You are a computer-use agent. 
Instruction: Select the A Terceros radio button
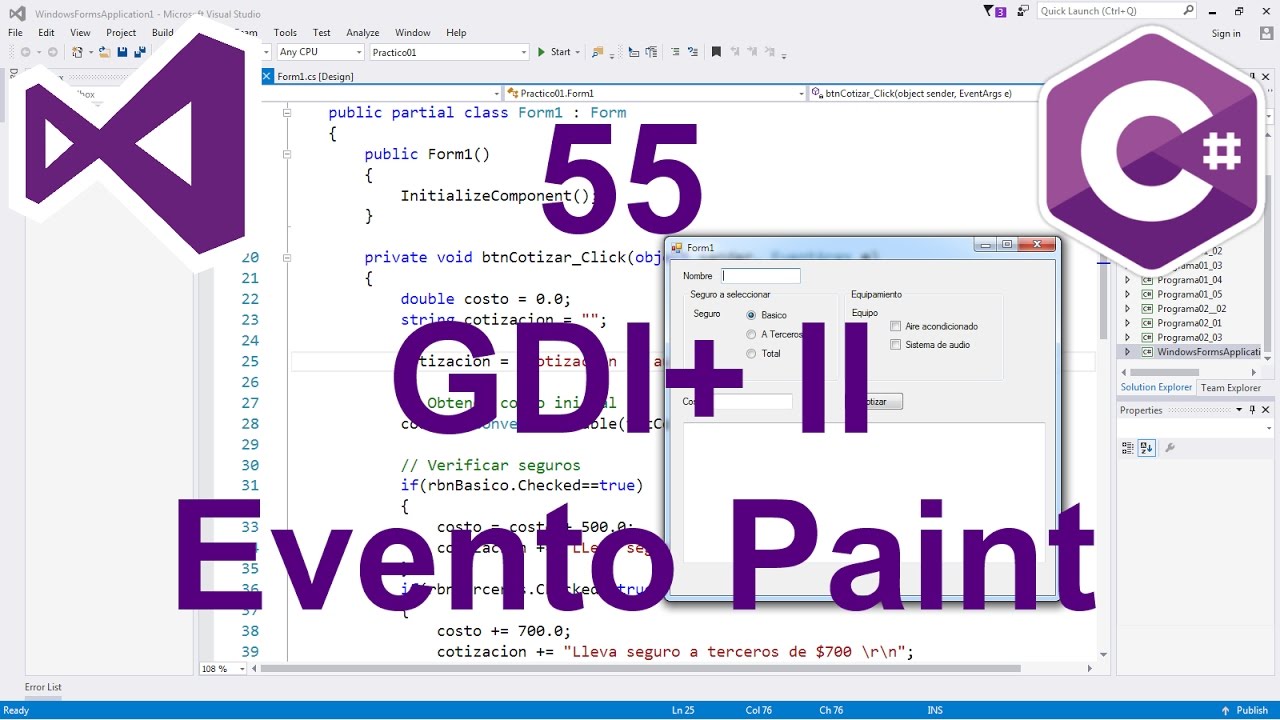[x=751, y=334]
